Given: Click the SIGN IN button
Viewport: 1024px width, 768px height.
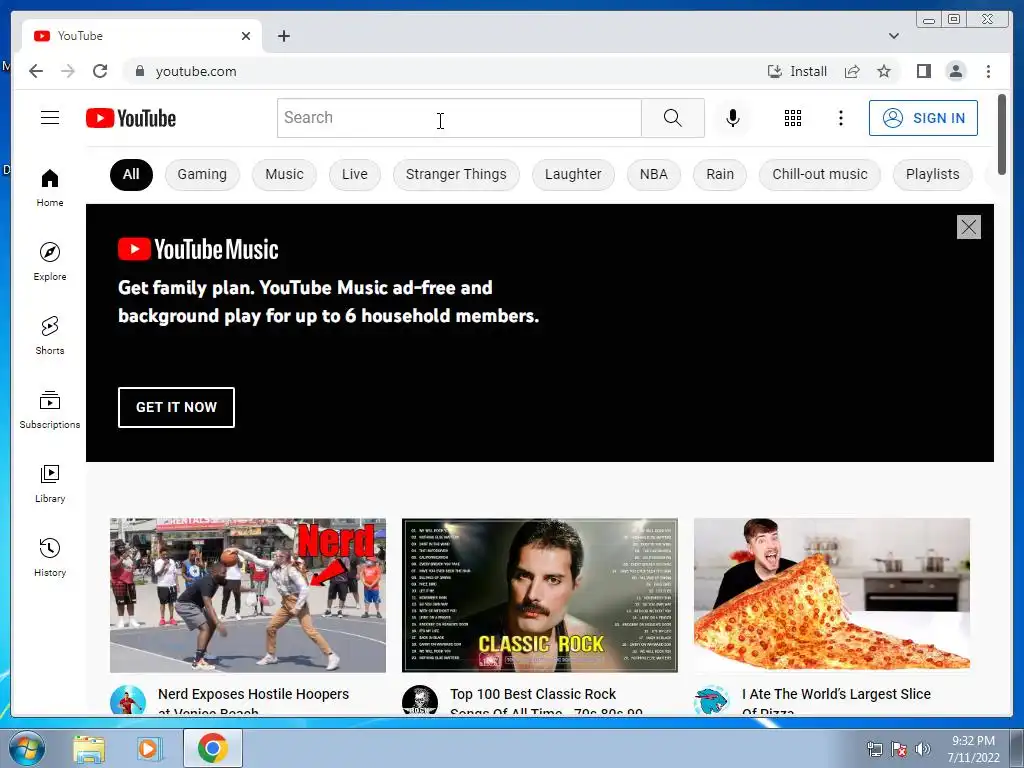Looking at the screenshot, I should 923,118.
